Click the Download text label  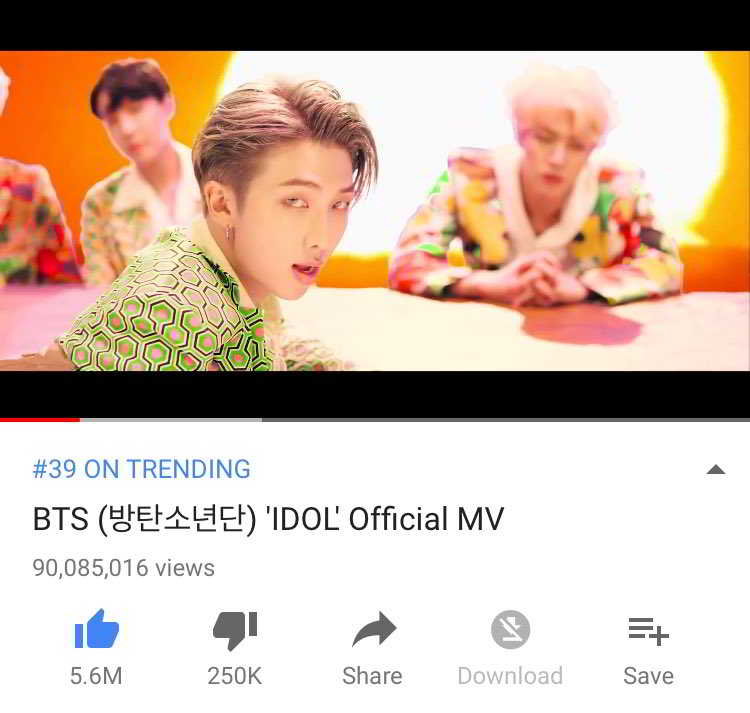(510, 676)
